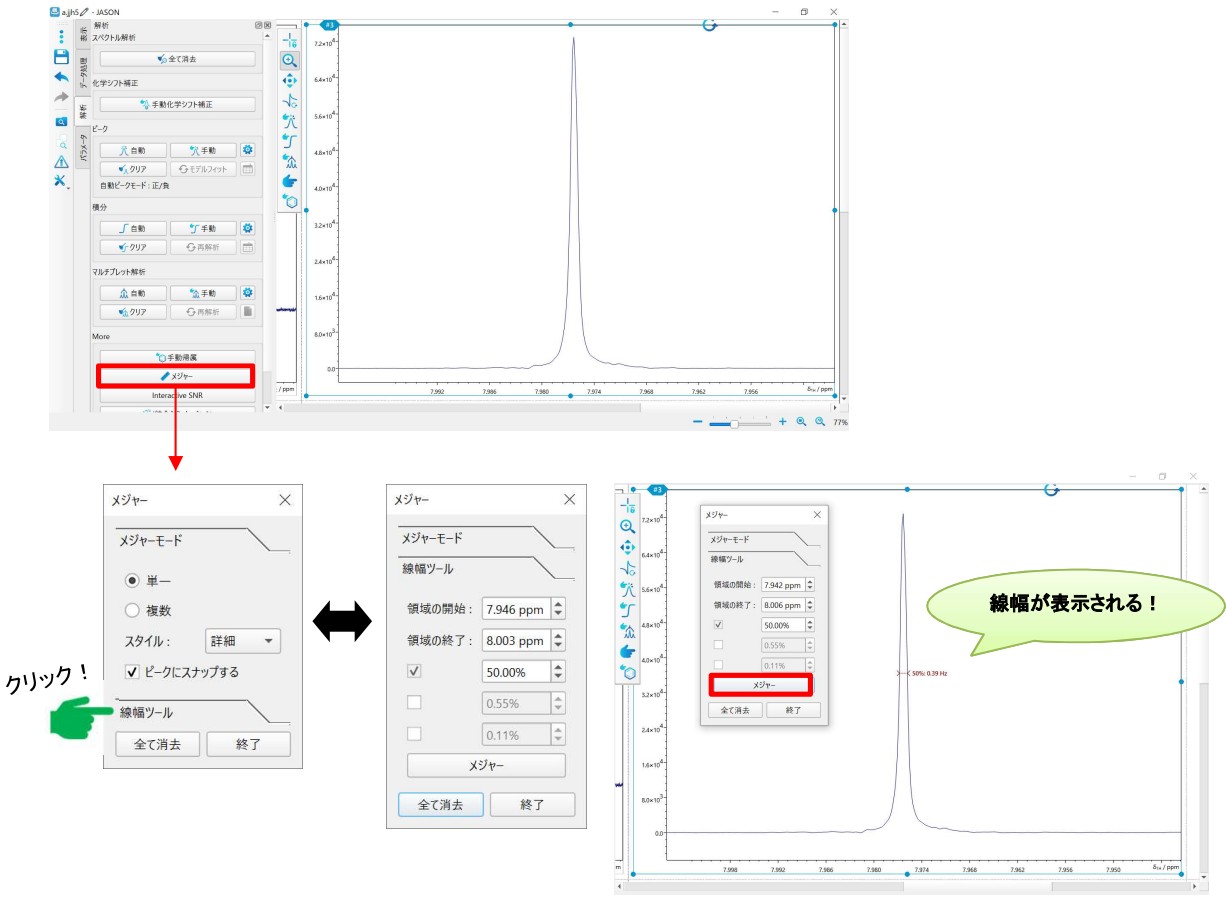Click the zoom slider beside the 77% label
This screenshot has width=1226, height=898.
coord(738,423)
